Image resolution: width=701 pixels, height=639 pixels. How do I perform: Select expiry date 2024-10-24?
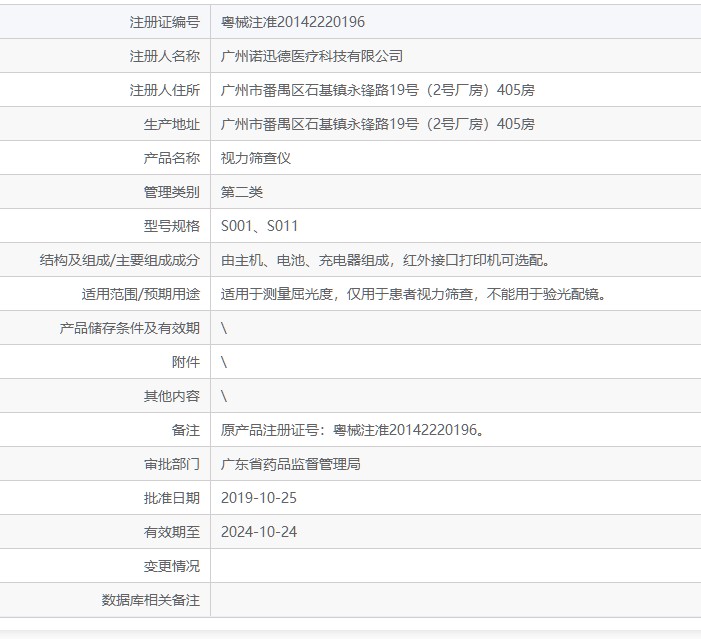point(259,532)
